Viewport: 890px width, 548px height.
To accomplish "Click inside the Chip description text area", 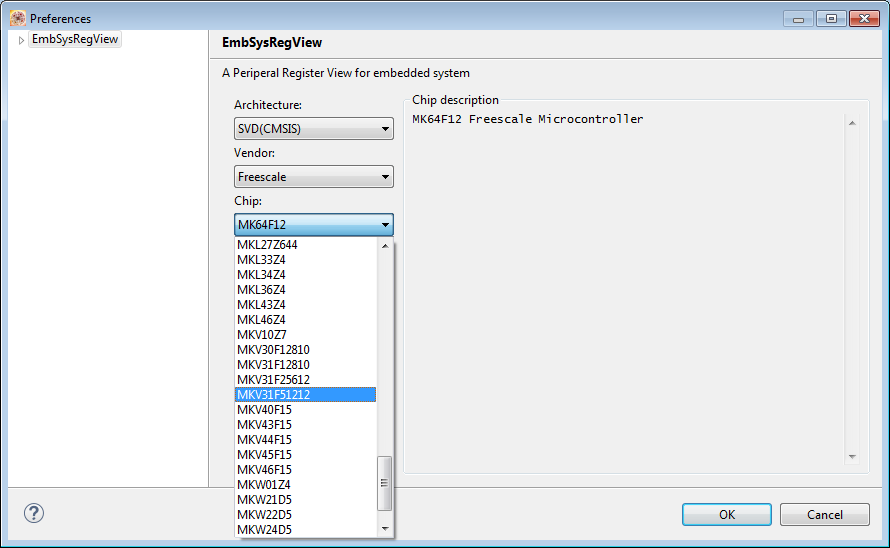I will 627,290.
